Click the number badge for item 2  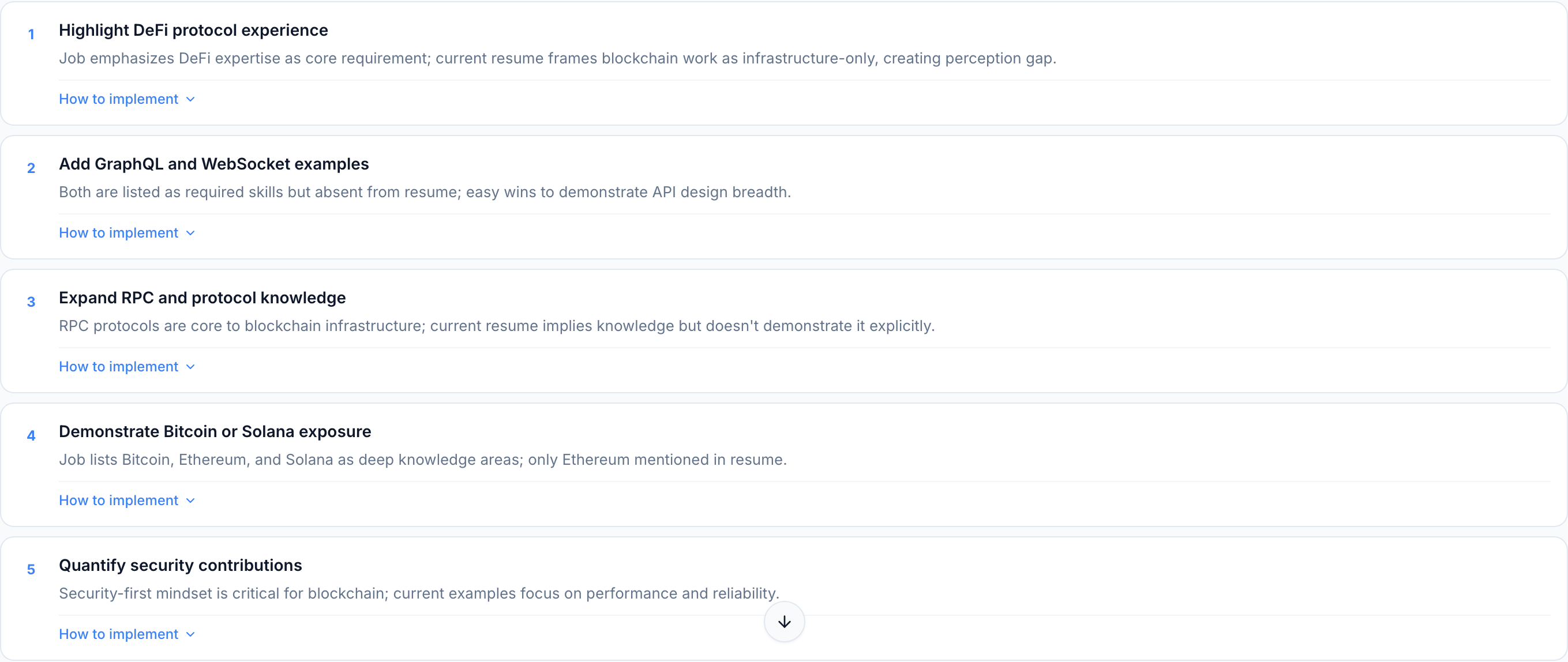(31, 168)
